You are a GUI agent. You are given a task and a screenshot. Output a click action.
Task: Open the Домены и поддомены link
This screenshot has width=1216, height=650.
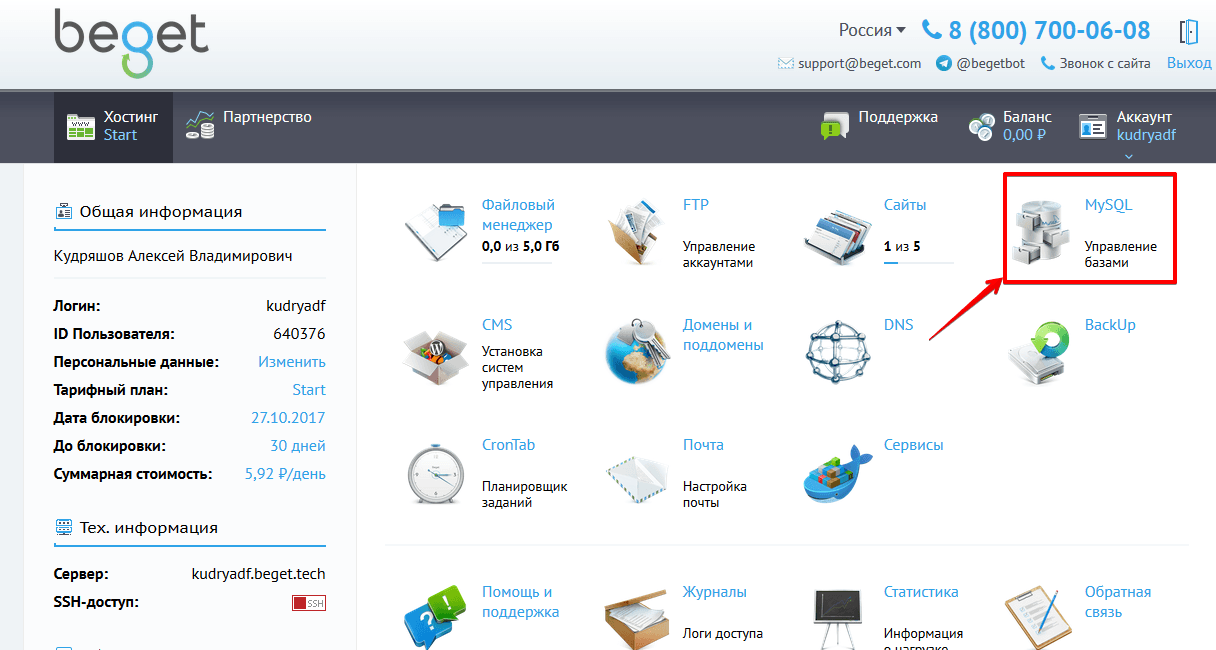point(723,335)
